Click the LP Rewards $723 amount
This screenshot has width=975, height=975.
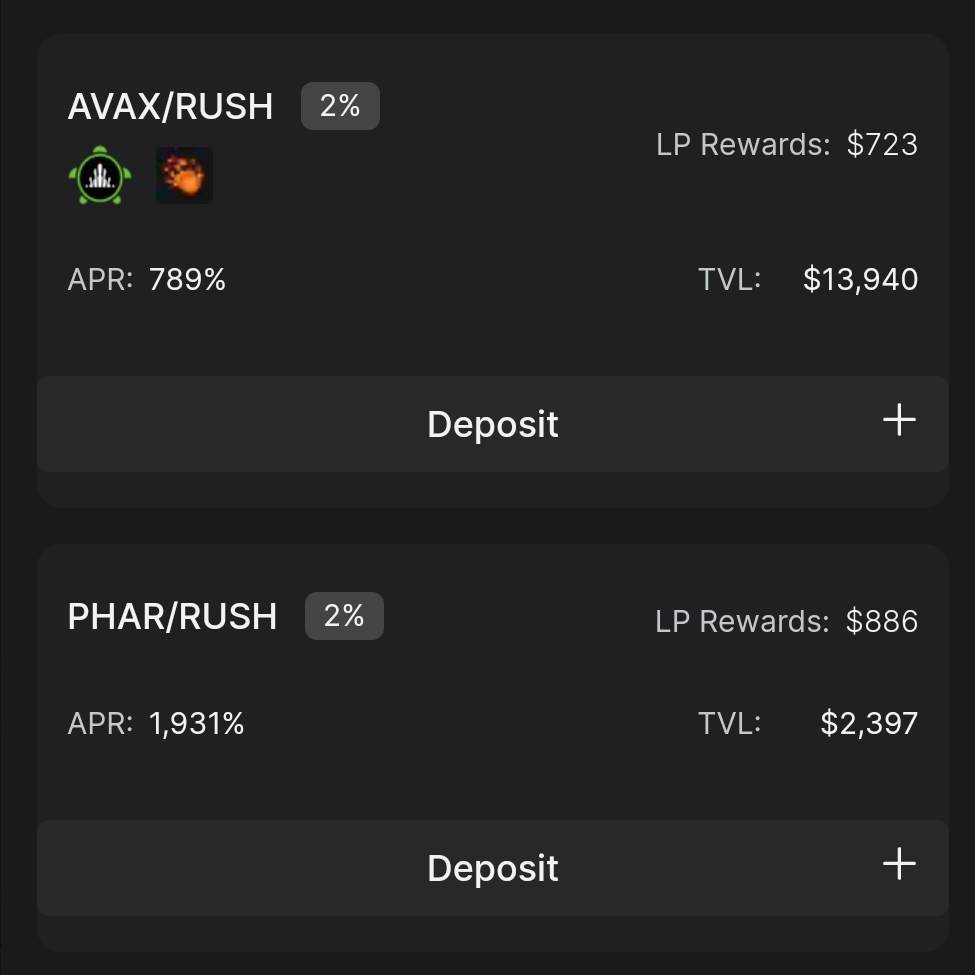point(882,144)
